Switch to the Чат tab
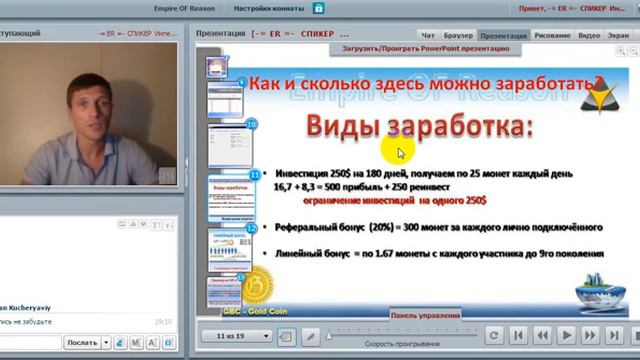This screenshot has width=640, height=360. 427,36
